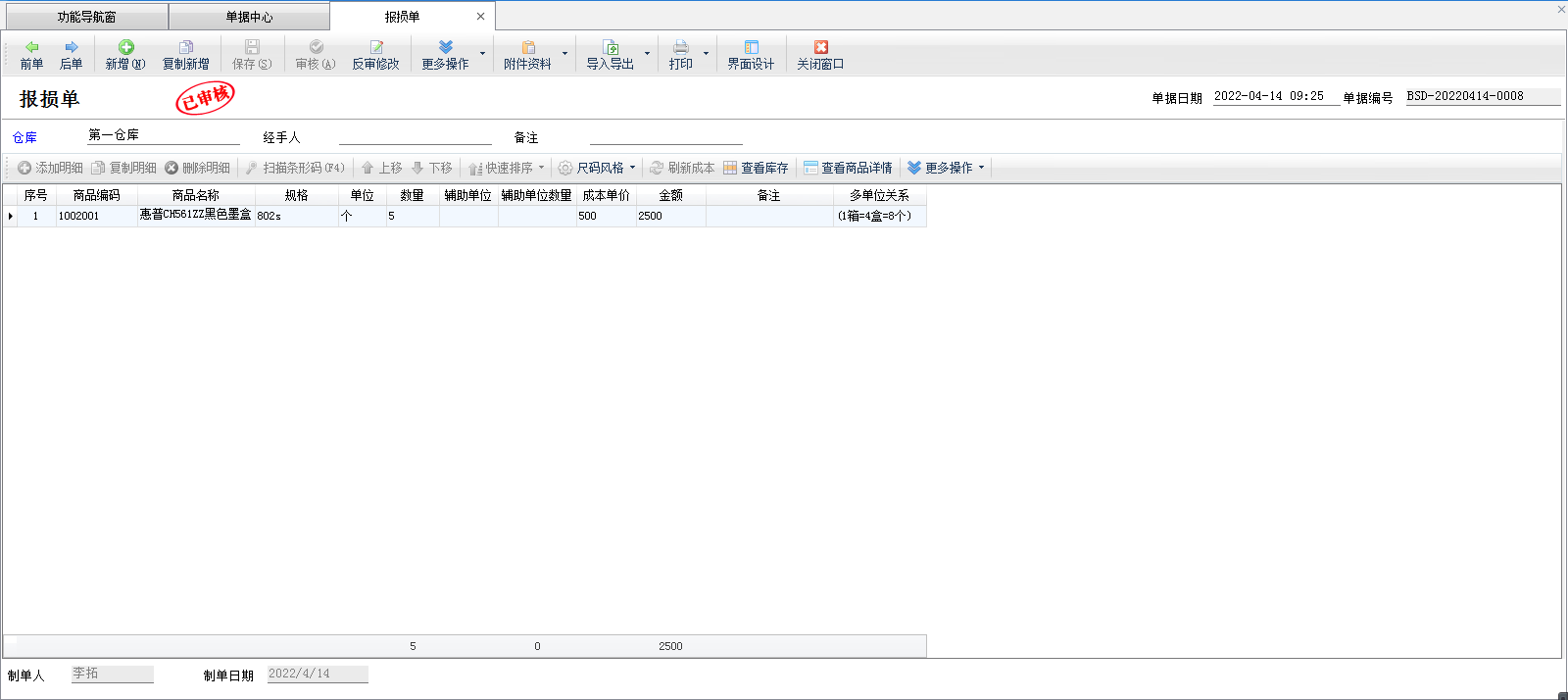Switch to the 功能导航窗 tab

click(x=86, y=17)
